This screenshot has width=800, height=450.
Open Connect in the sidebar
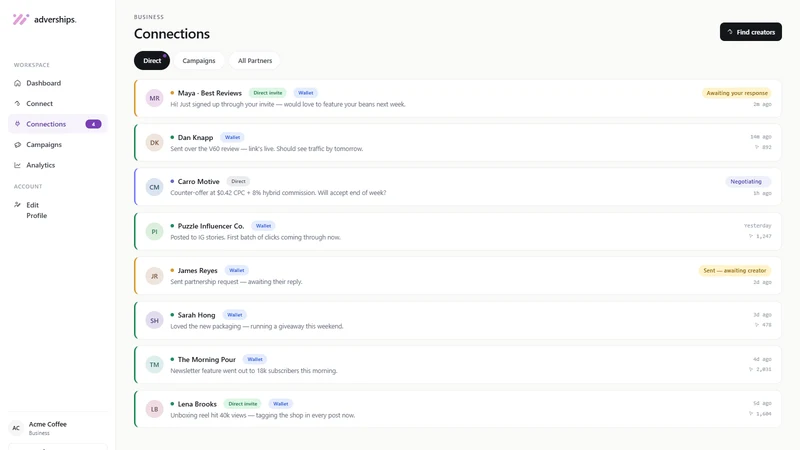58,104
